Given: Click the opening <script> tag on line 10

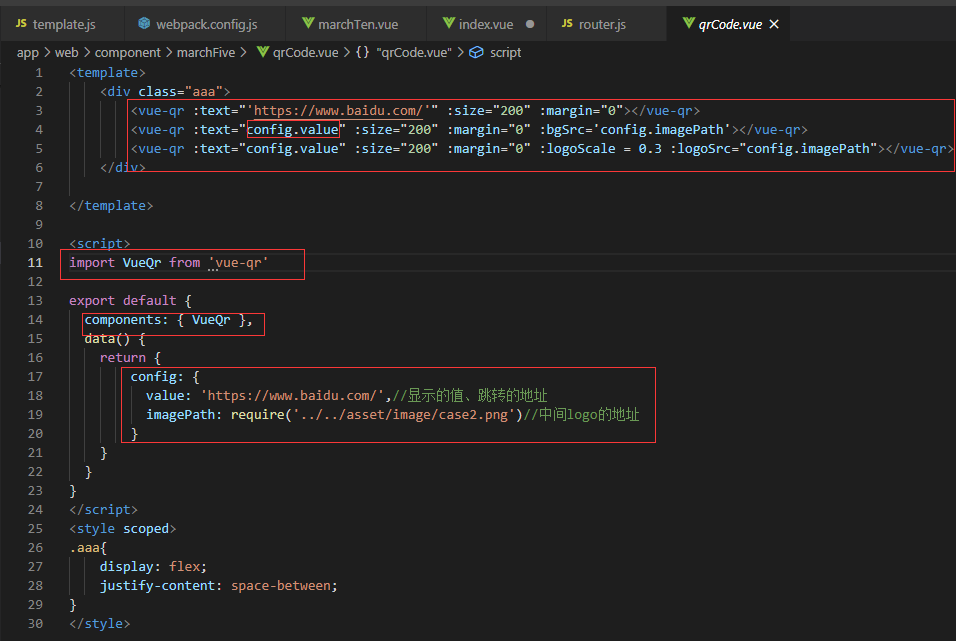Looking at the screenshot, I should pyautogui.click(x=100, y=243).
